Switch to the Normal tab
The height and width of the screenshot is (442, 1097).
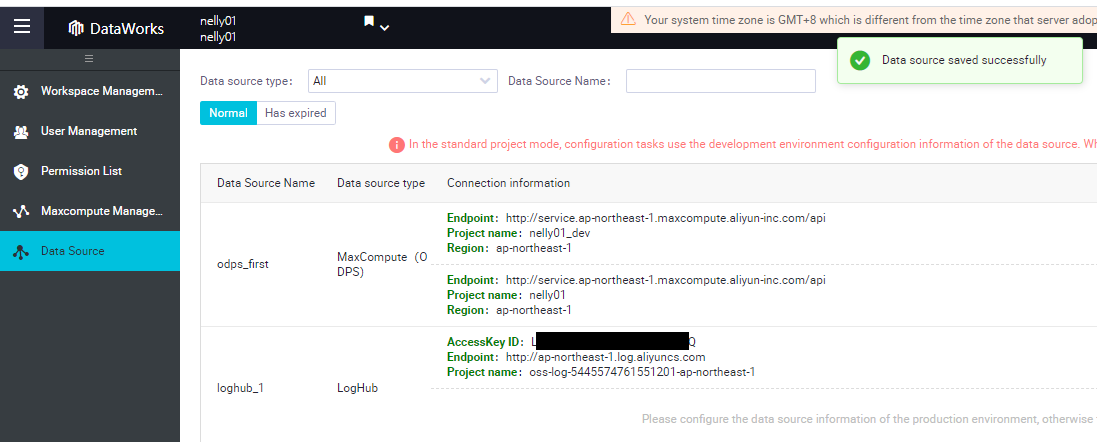click(228, 113)
